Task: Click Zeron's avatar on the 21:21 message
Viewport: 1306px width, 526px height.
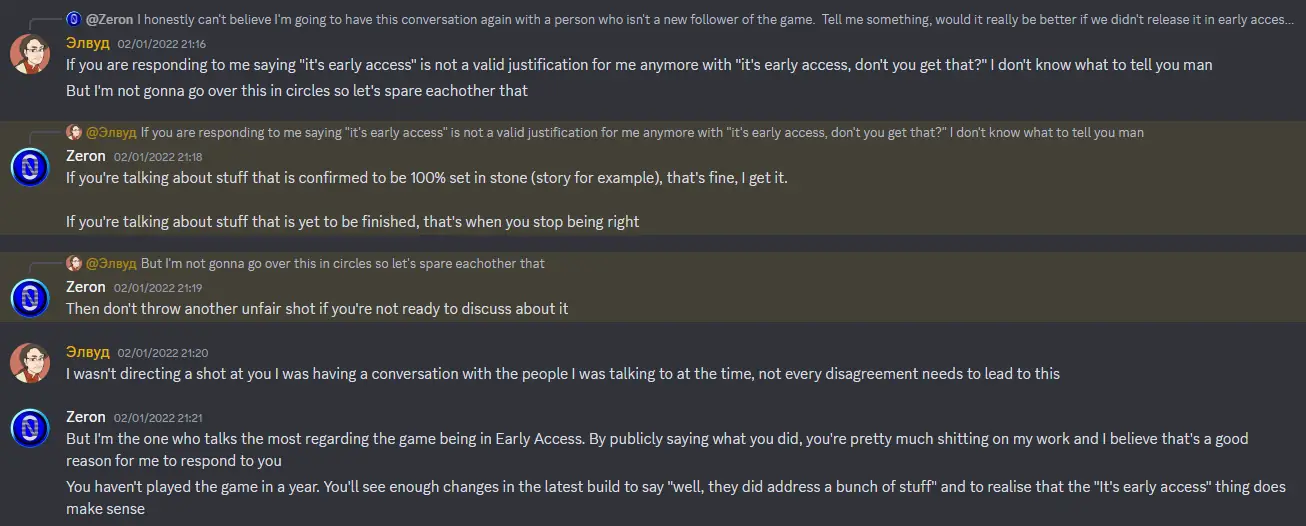Action: click(30, 427)
